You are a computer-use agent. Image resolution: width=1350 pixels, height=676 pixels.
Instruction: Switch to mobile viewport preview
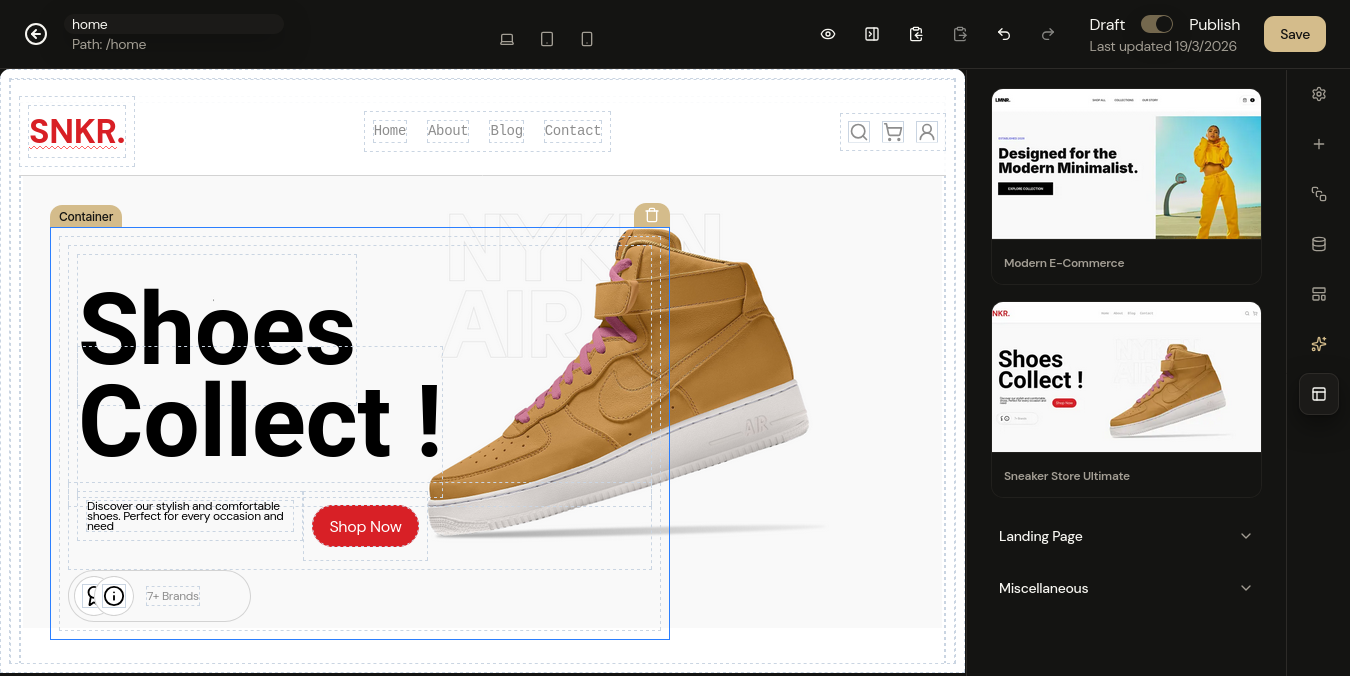[x=587, y=39]
